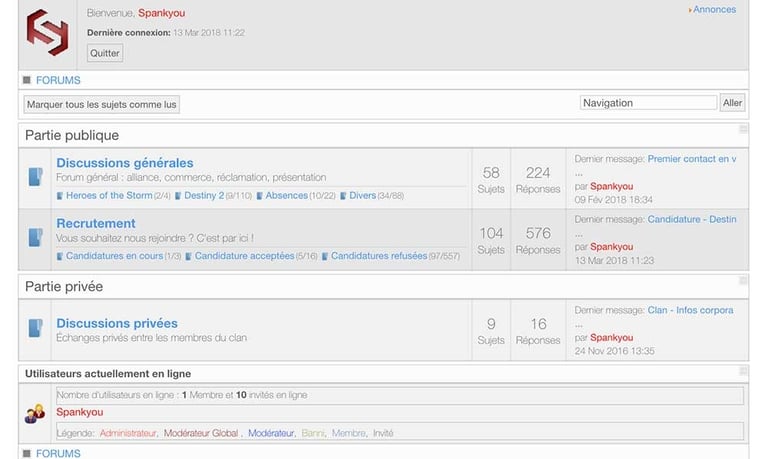Open Candidatures refusées subforum
This screenshot has height=459, width=768.
tap(379, 256)
